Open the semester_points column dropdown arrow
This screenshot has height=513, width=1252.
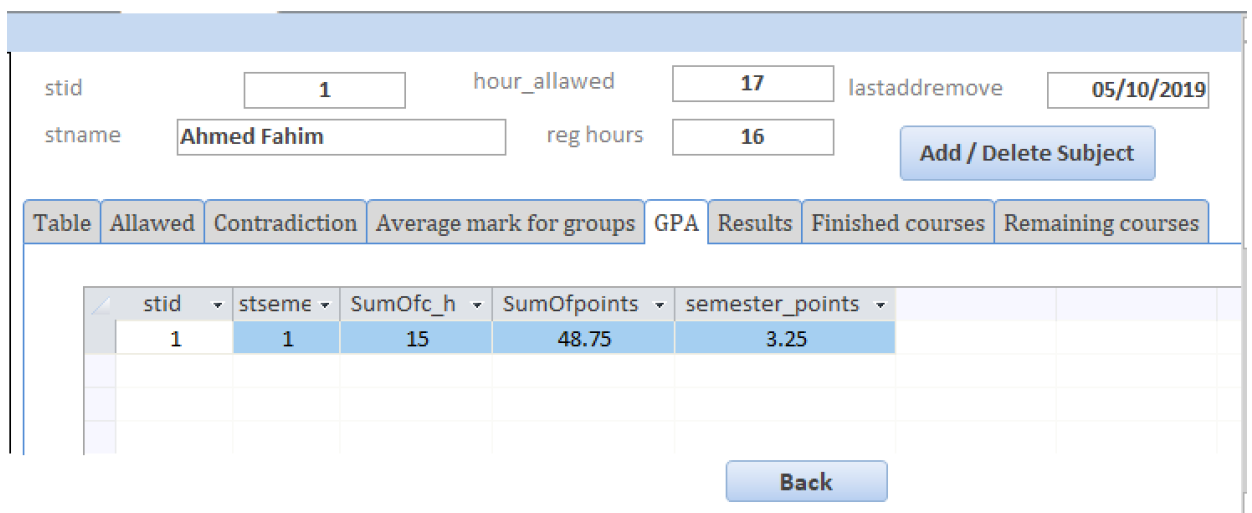point(880,305)
